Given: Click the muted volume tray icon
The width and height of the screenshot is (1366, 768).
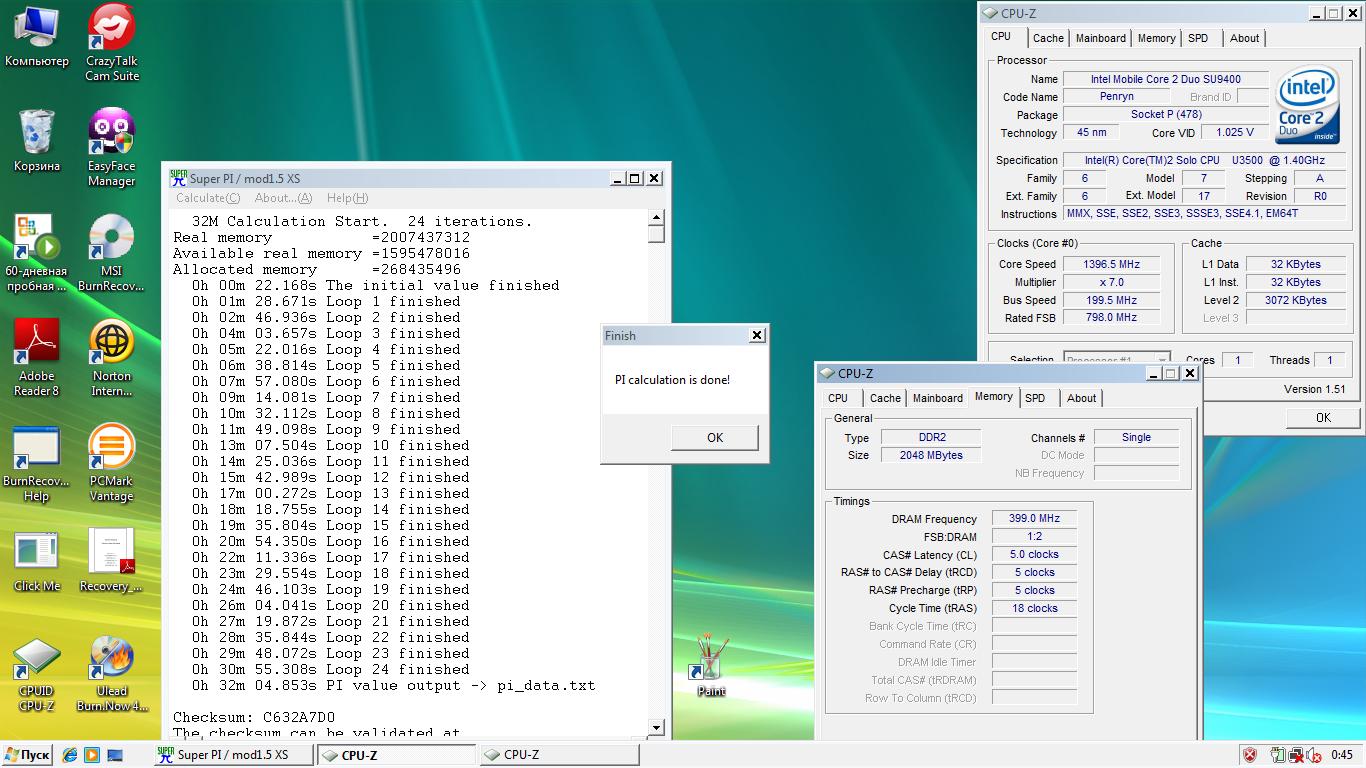Looking at the screenshot, I should tap(1313, 755).
